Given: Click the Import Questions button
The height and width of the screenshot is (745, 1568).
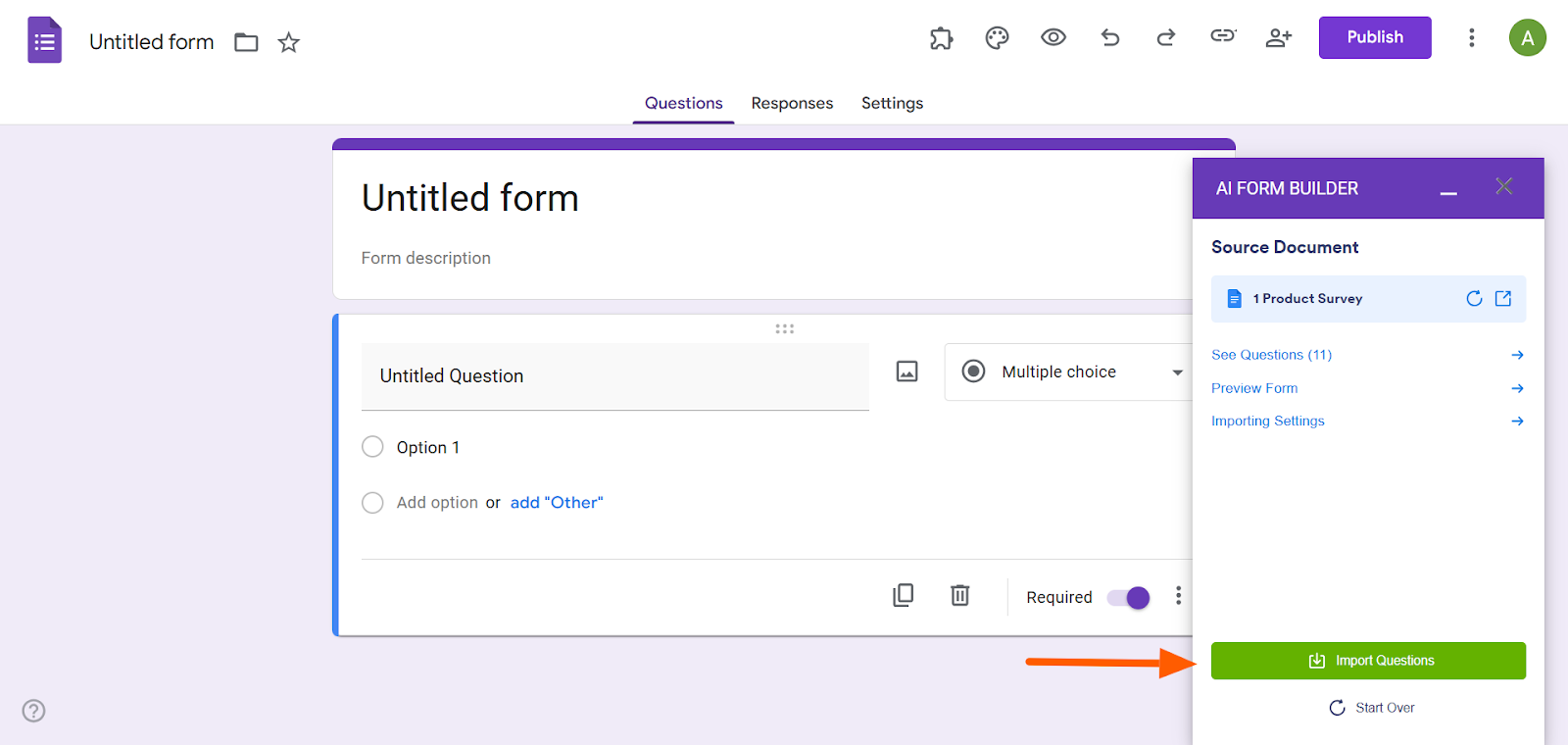Looking at the screenshot, I should (1368, 661).
